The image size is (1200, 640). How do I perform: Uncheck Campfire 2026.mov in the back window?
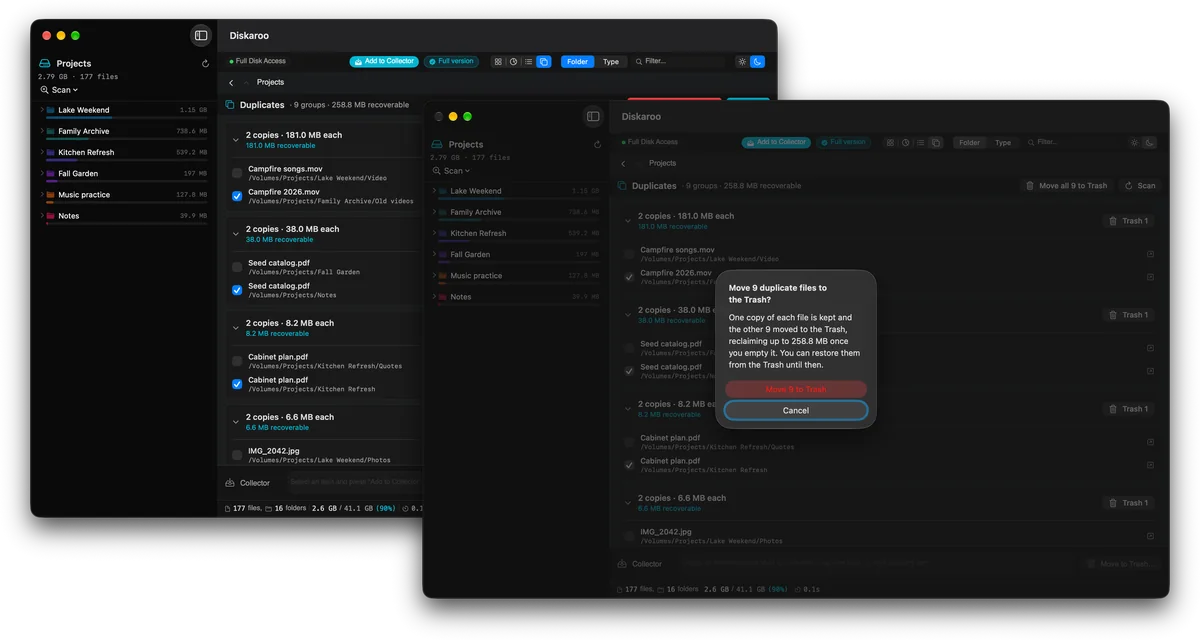click(x=237, y=196)
